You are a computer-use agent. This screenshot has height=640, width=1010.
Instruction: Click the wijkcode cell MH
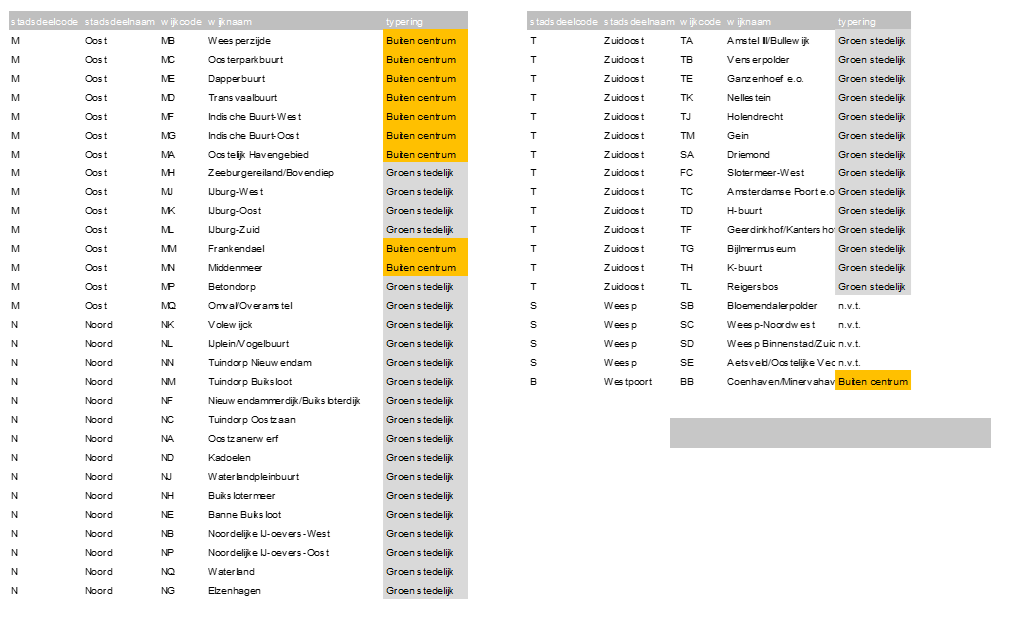(x=168, y=173)
